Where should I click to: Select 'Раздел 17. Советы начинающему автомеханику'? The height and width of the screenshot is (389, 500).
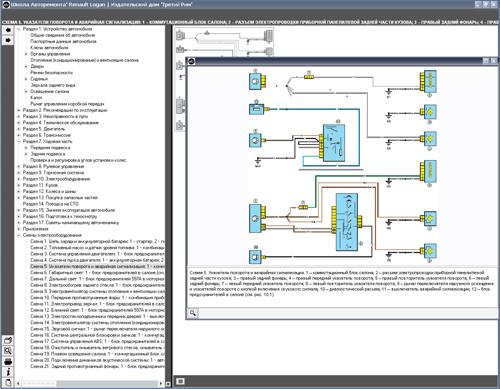(71, 223)
